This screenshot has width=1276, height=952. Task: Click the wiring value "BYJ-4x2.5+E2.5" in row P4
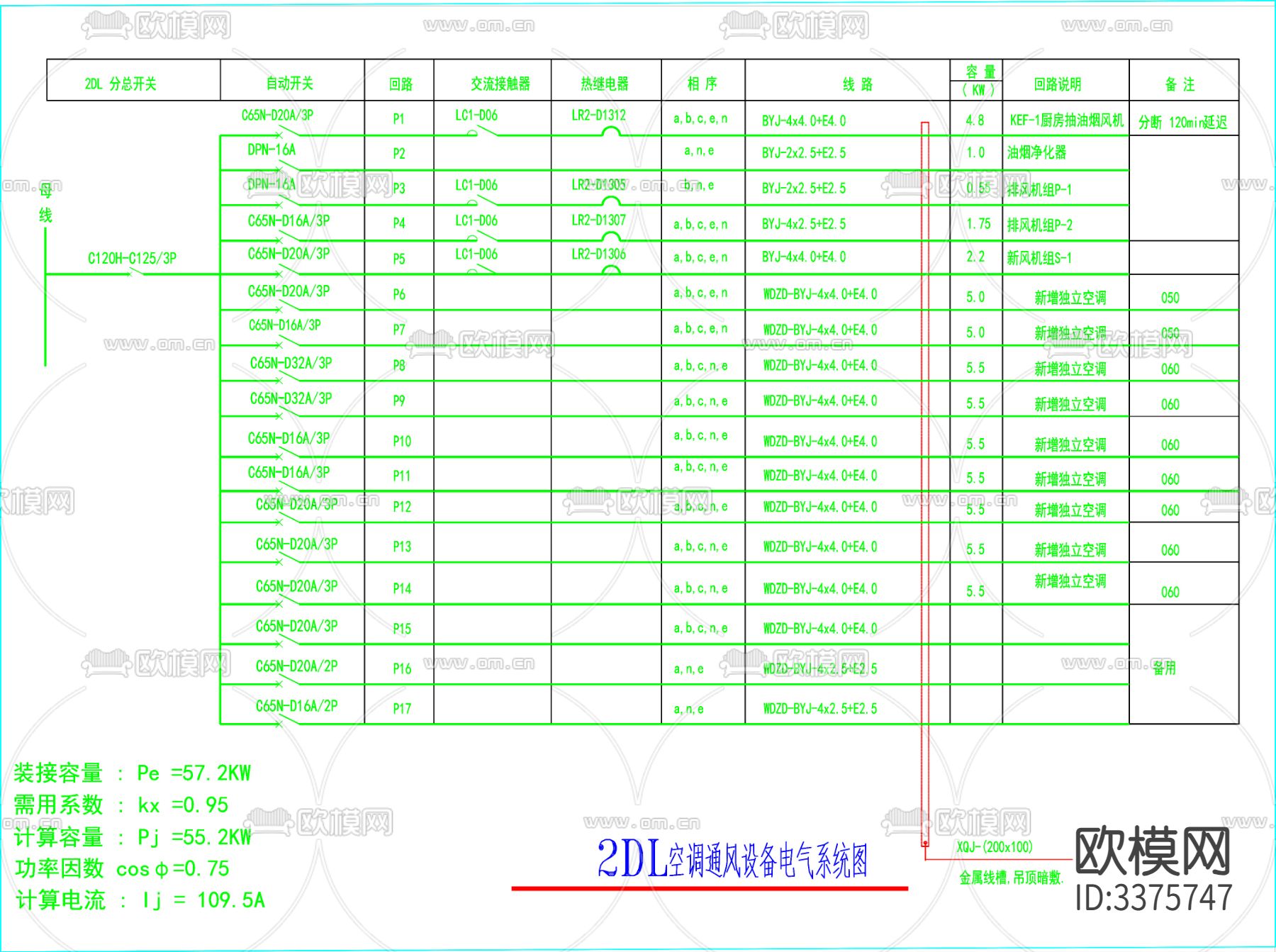[804, 224]
